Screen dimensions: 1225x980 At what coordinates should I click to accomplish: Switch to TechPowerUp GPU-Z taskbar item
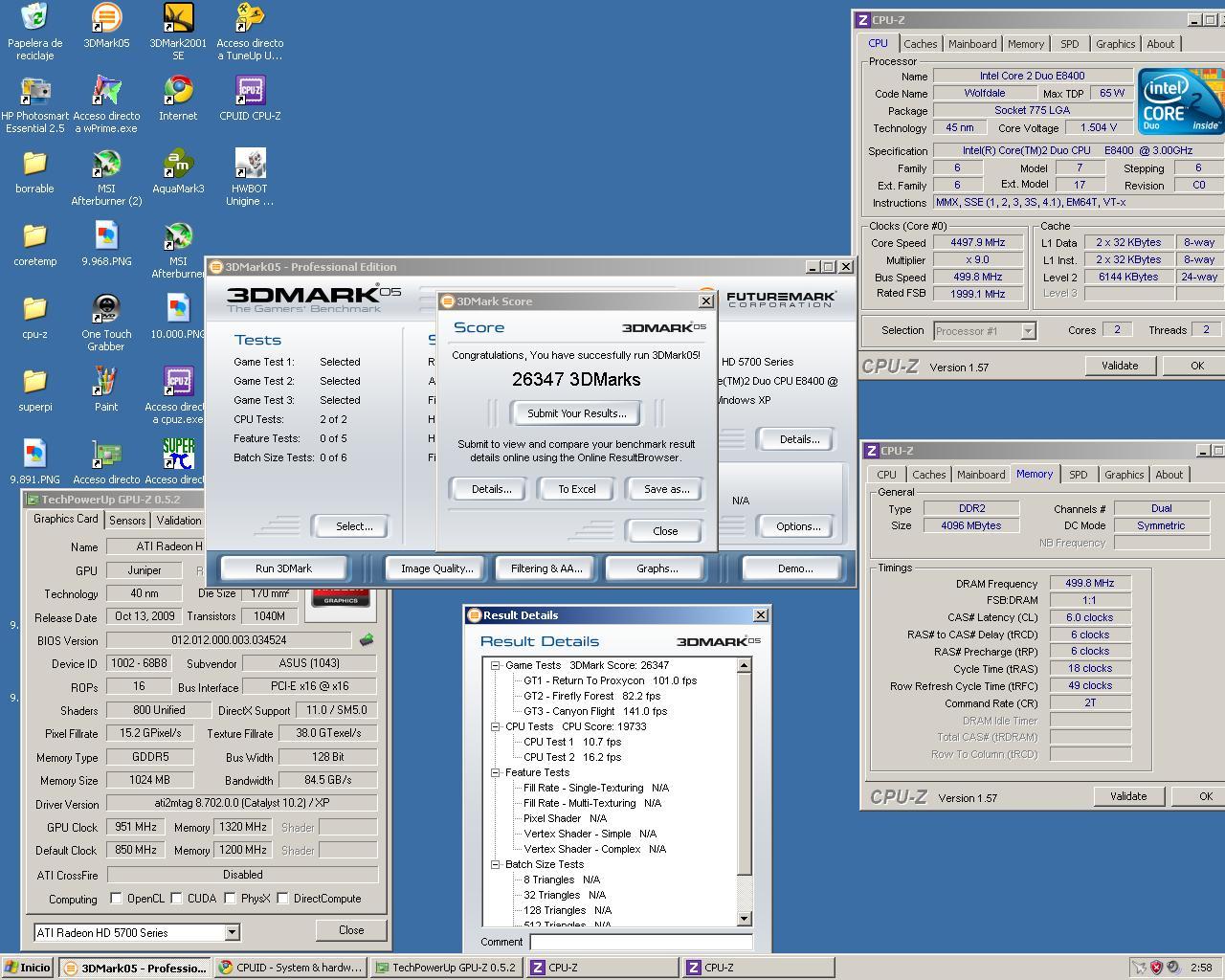point(446,968)
